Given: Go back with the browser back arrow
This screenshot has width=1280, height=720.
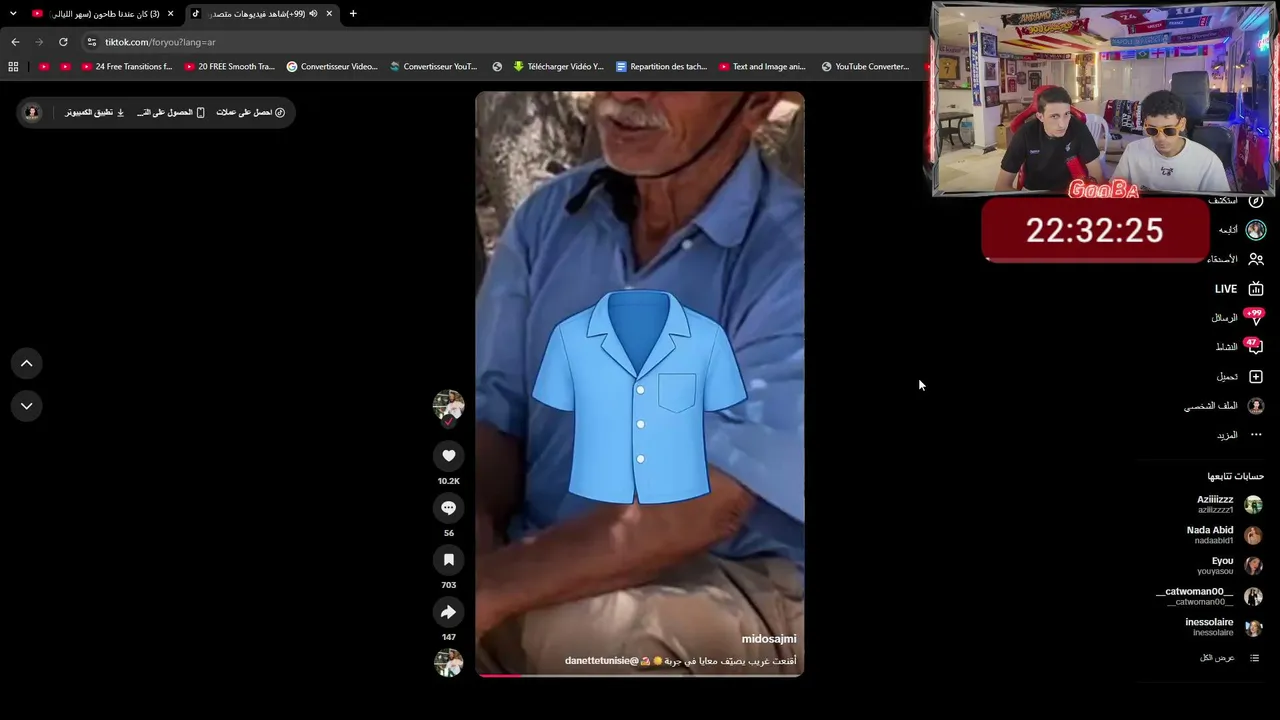Looking at the screenshot, I should [x=15, y=42].
